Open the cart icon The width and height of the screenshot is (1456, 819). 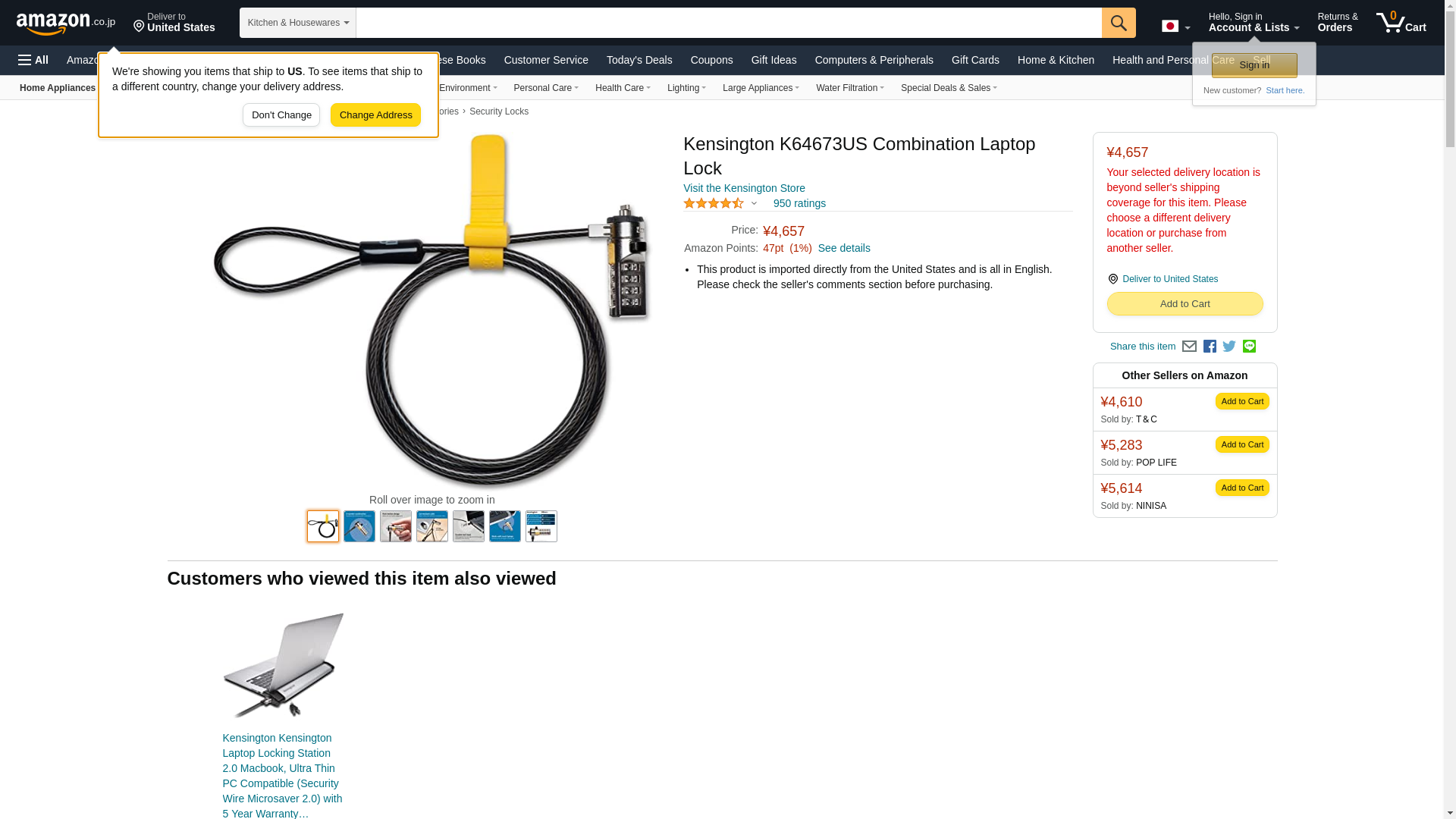[1401, 23]
